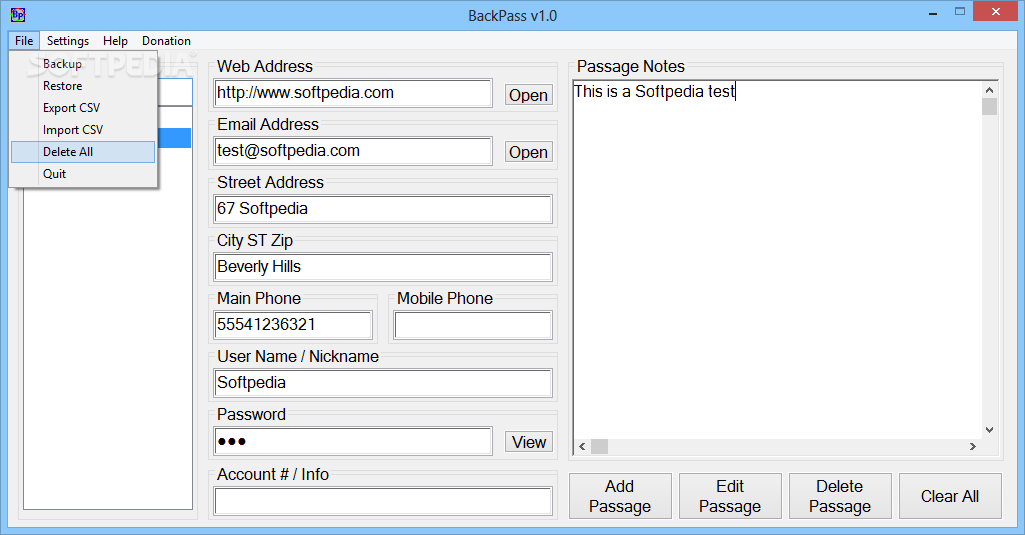Focus the empty Mobile Phone field

pyautogui.click(x=473, y=325)
